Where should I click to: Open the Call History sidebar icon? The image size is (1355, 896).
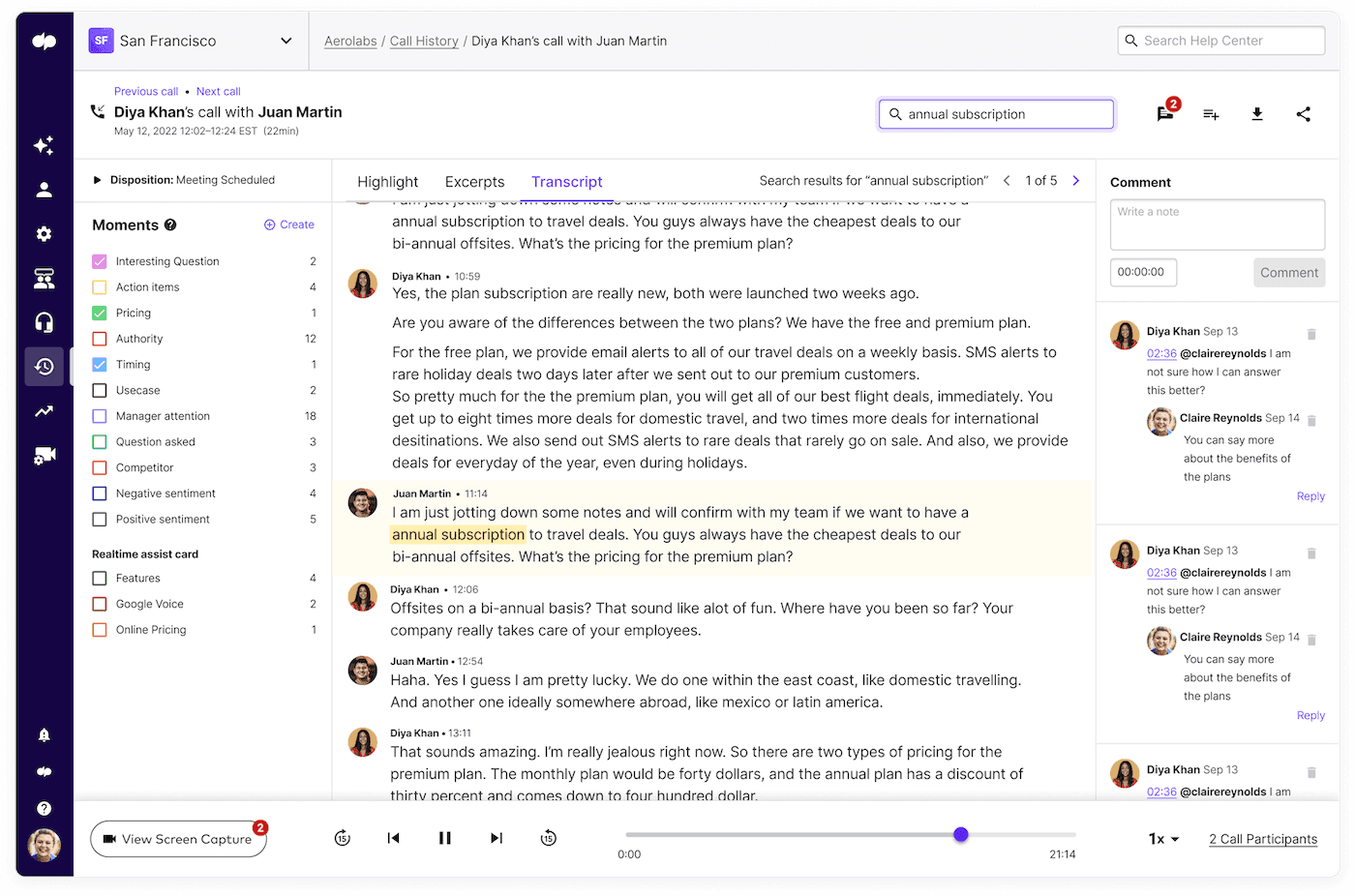coord(44,367)
